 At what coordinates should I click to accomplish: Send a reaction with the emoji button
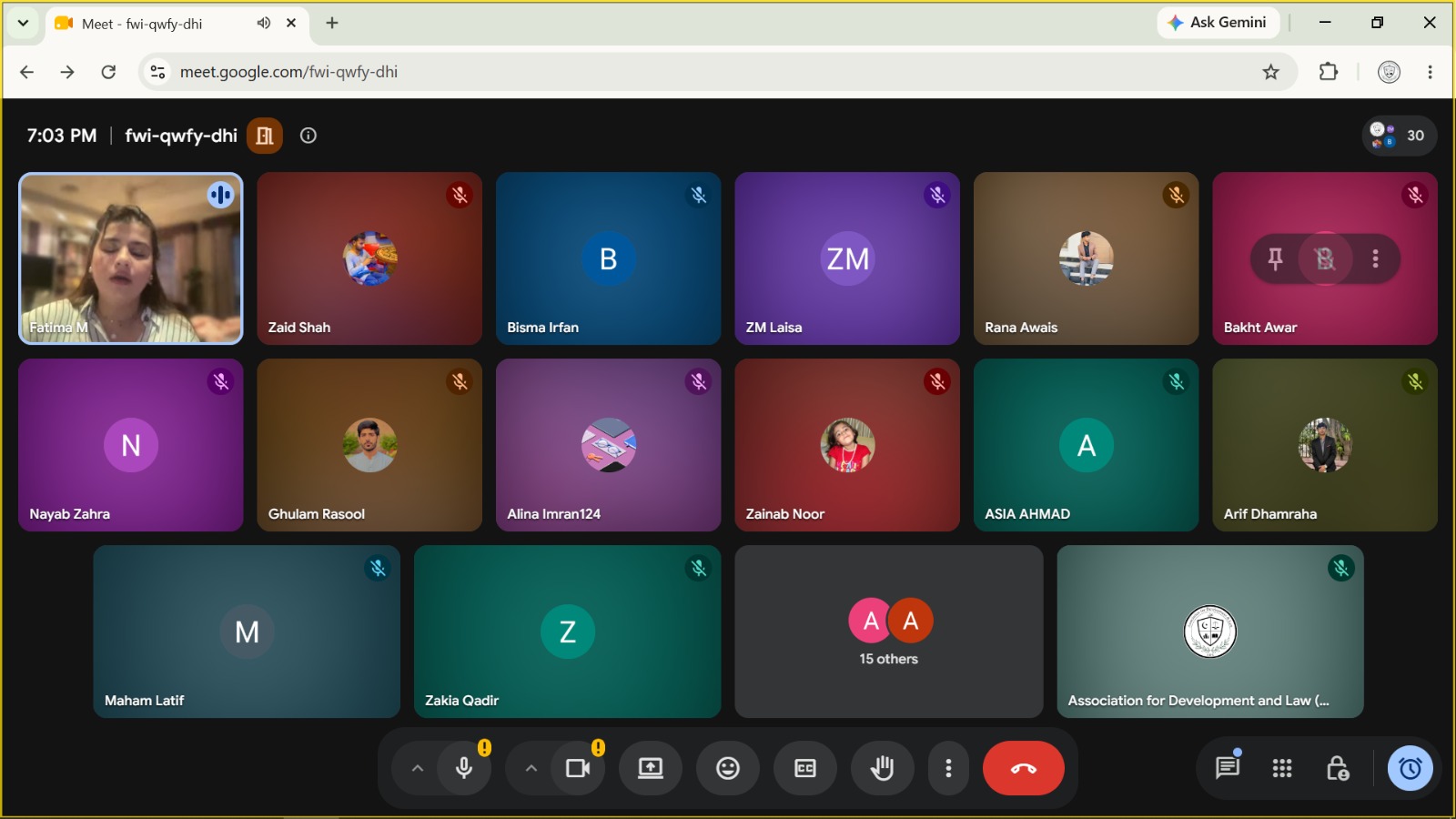click(x=727, y=768)
